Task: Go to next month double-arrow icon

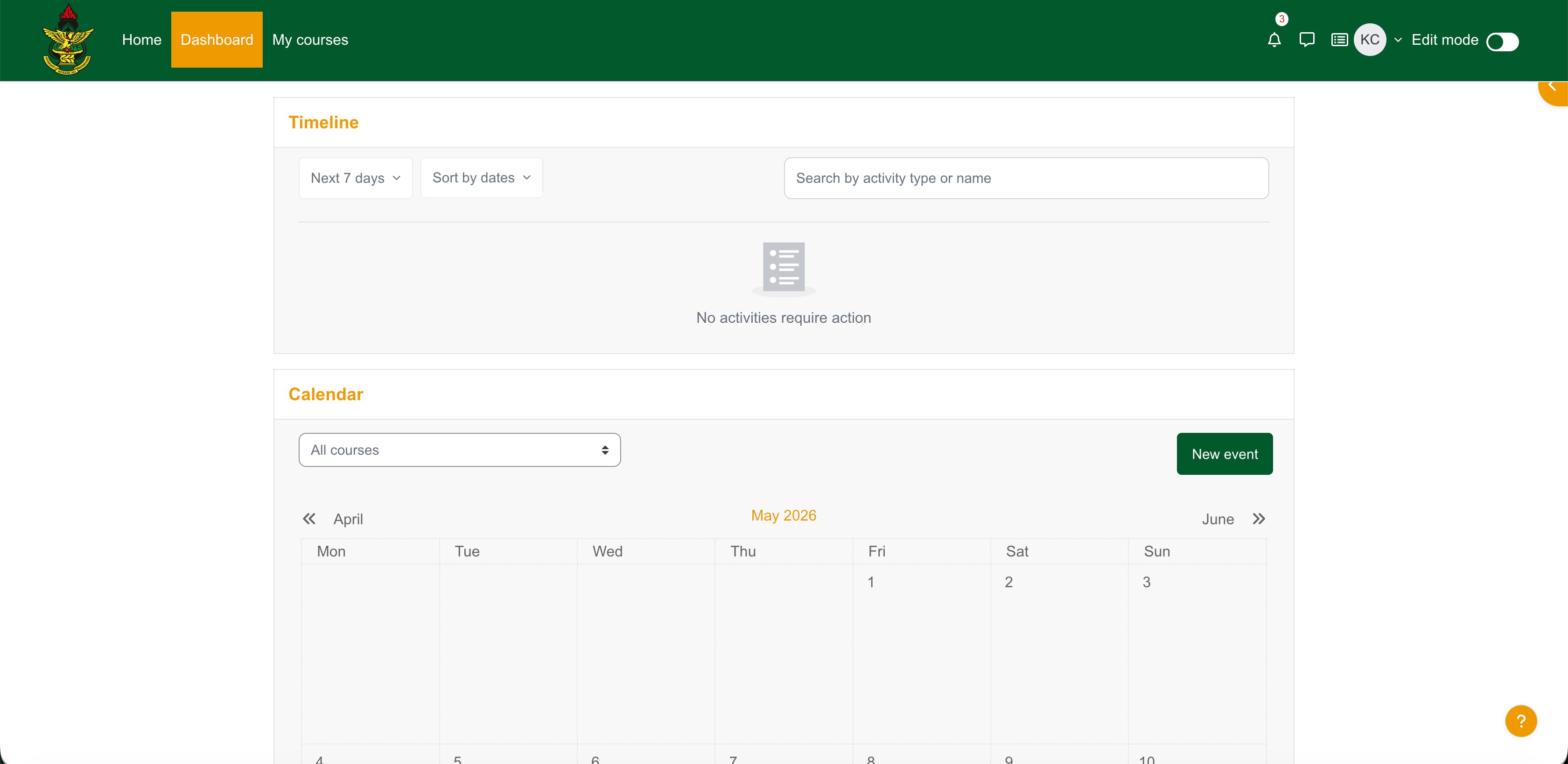Action: point(1259,519)
